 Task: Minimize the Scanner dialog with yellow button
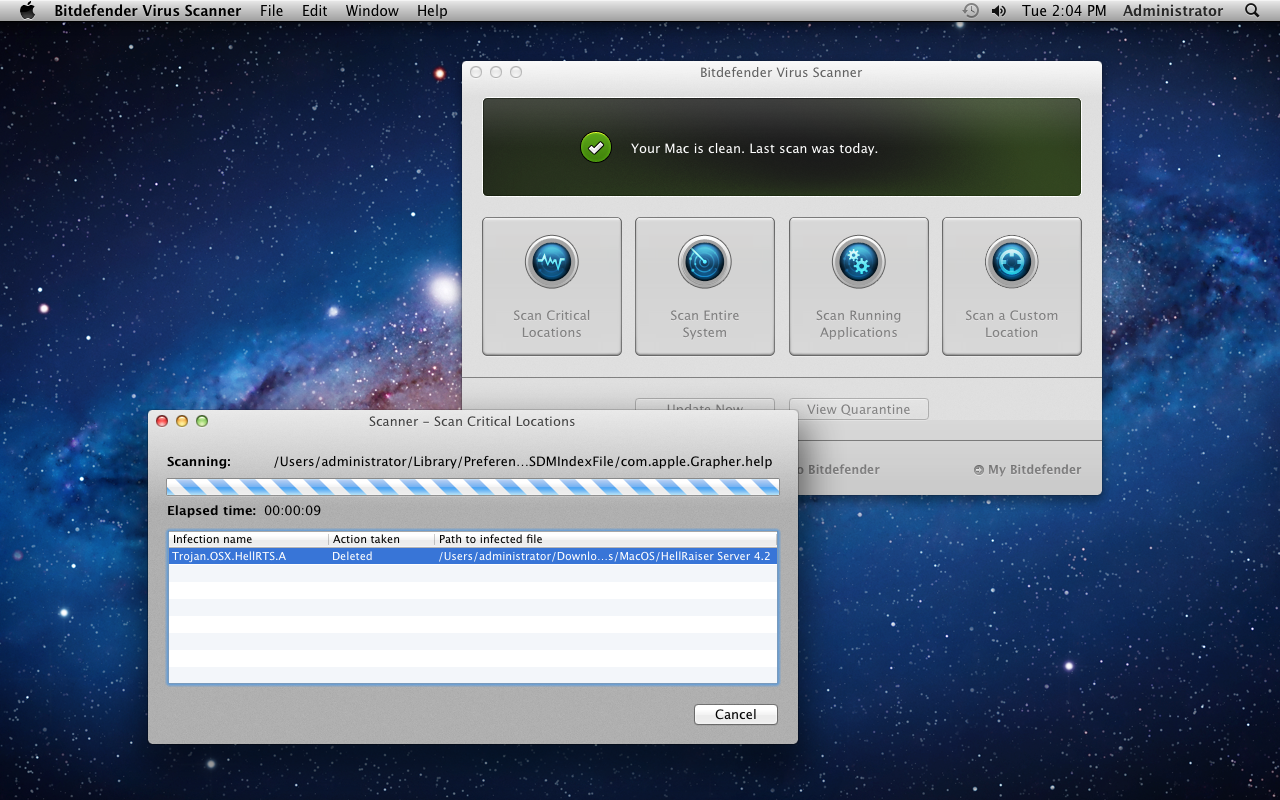pyautogui.click(x=182, y=421)
